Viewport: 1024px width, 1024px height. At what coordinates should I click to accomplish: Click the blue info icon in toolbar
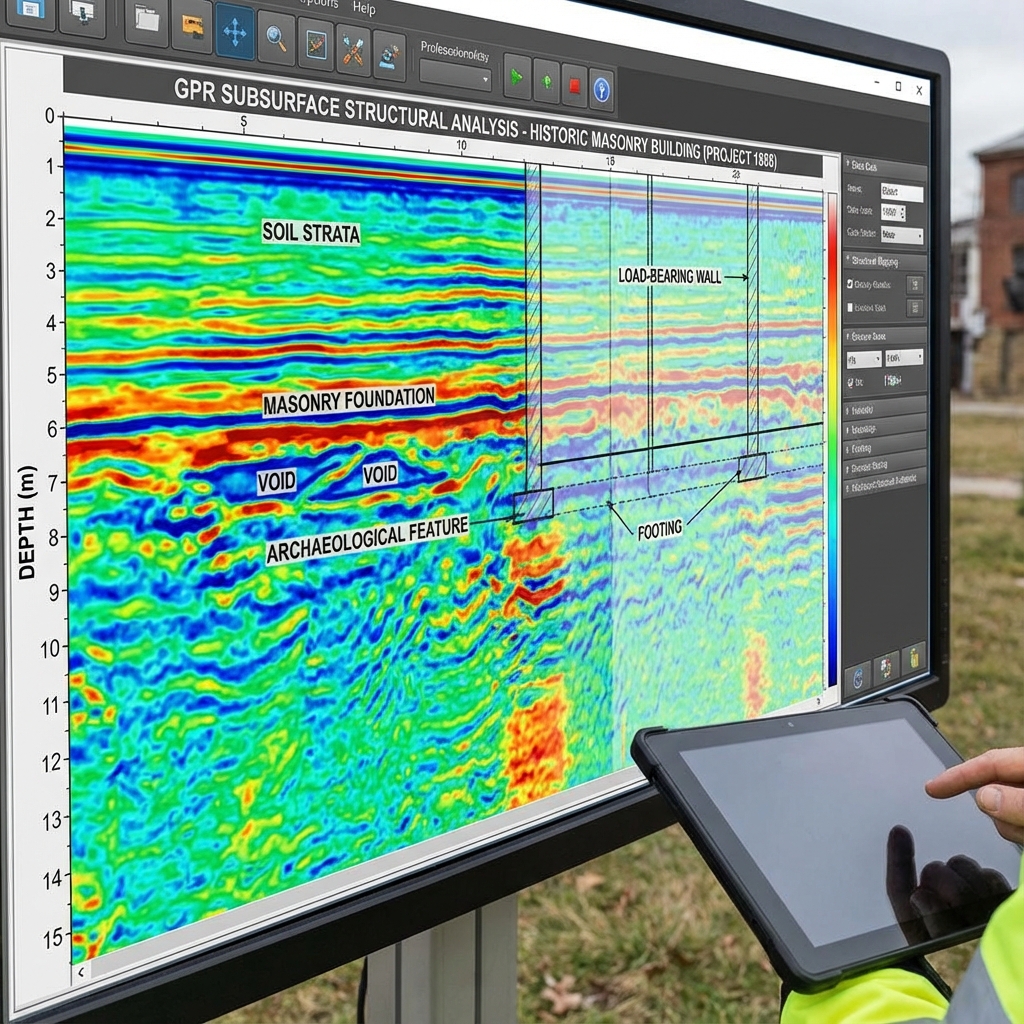point(601,90)
